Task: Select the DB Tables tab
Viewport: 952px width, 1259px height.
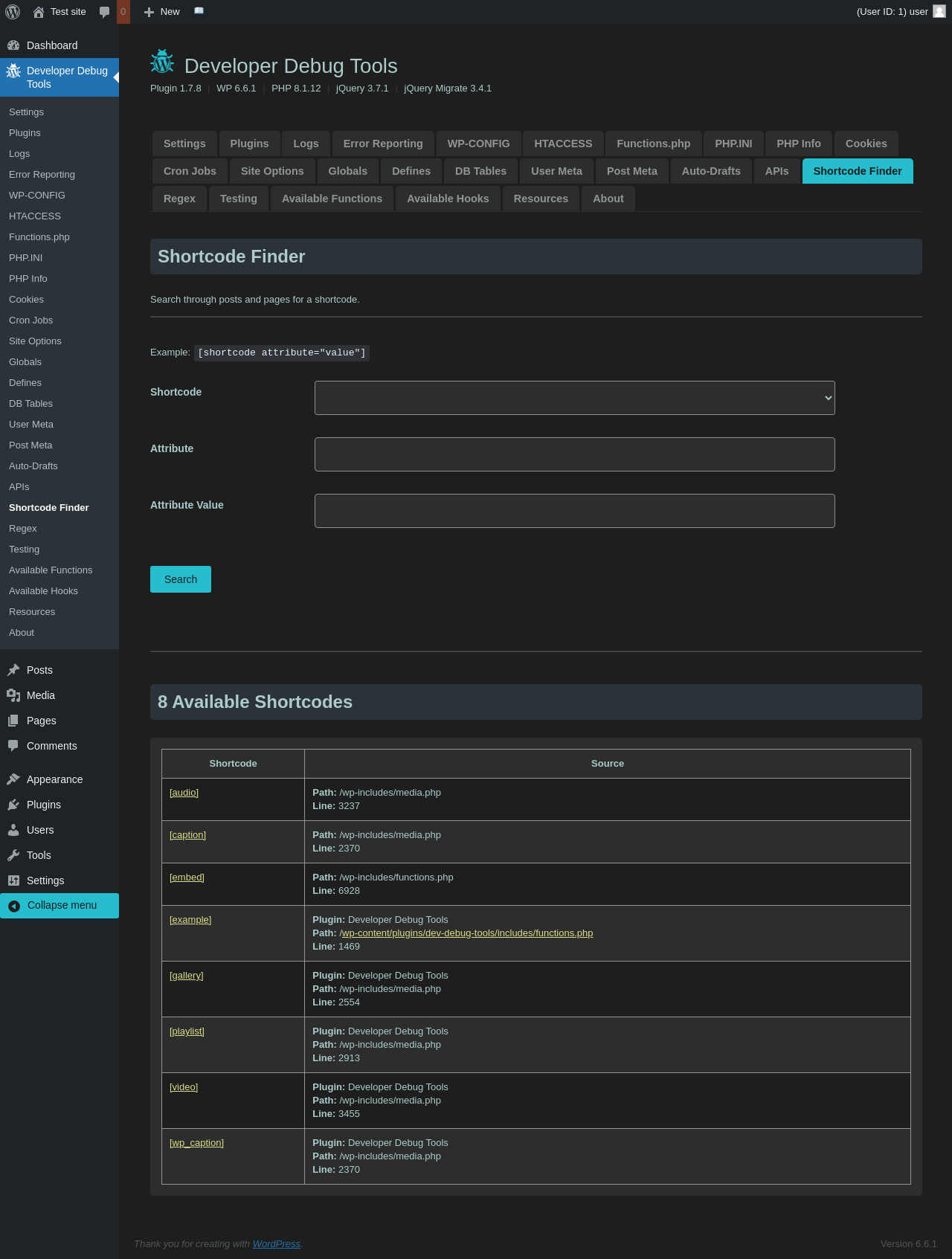Action: [x=480, y=171]
